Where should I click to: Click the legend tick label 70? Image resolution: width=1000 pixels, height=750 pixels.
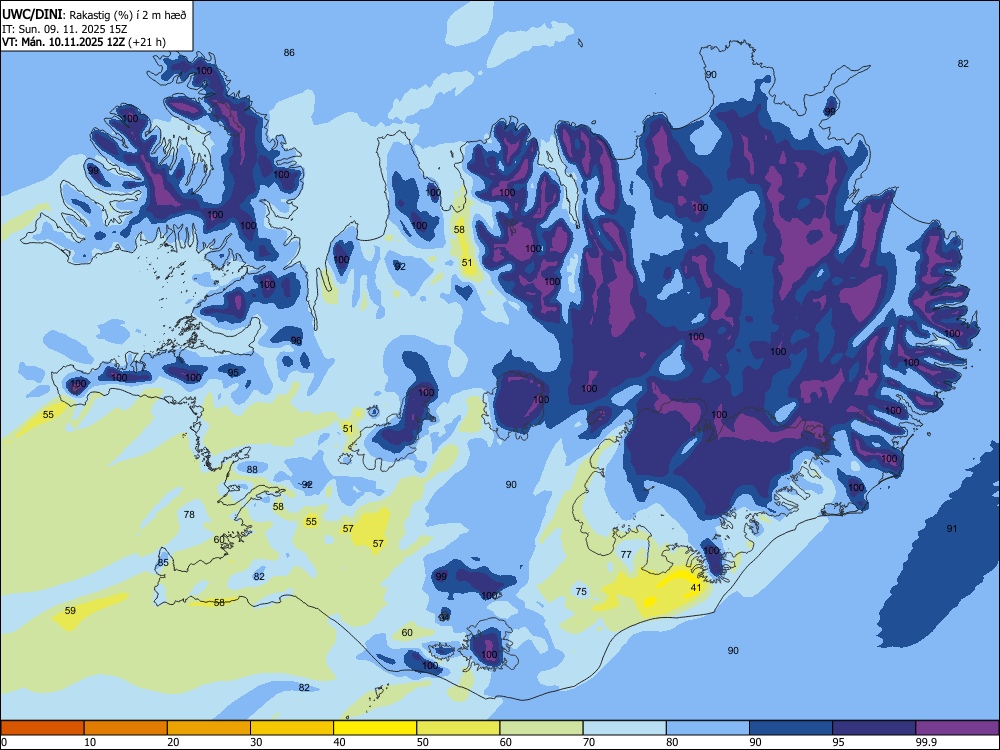589,742
